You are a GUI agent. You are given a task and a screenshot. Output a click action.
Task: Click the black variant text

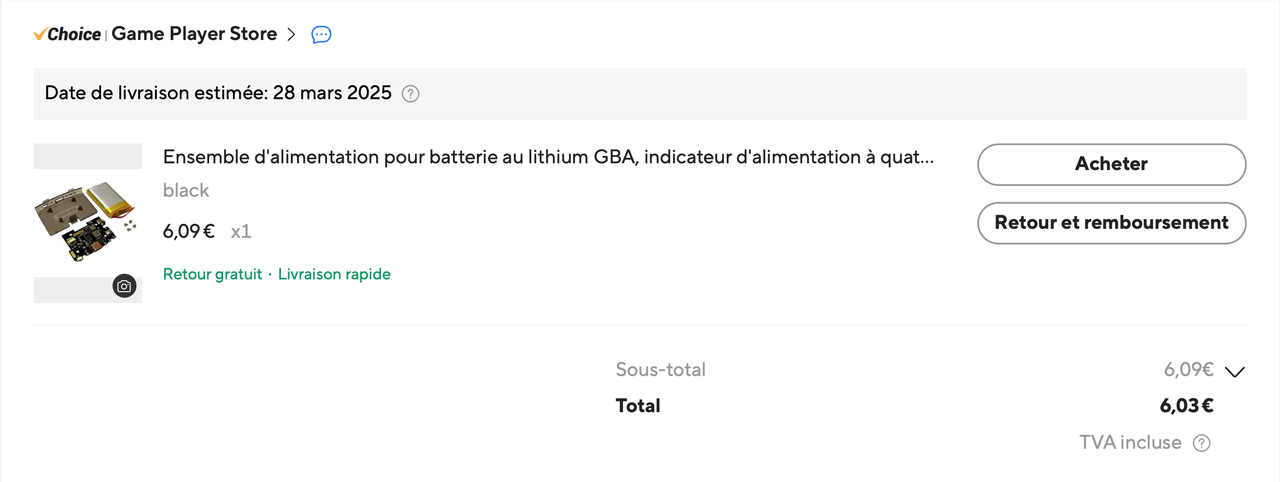point(186,190)
